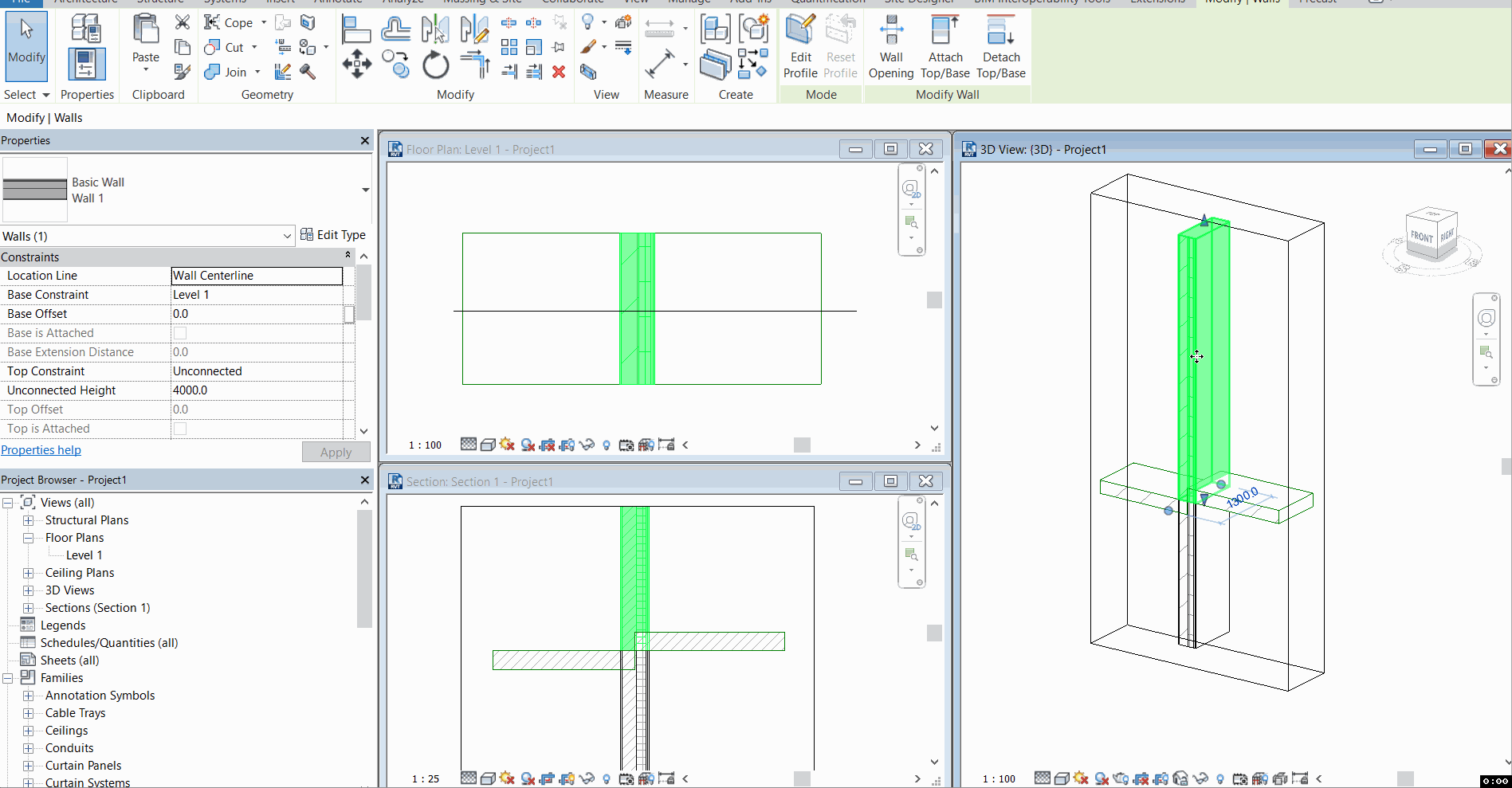Click the Unconnected Height value field
Image resolution: width=1512 pixels, height=788 pixels.
[257, 390]
